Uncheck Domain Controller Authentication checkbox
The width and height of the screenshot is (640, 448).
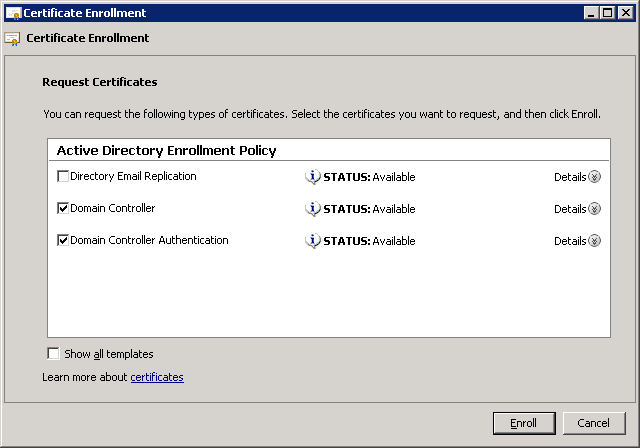(63, 241)
